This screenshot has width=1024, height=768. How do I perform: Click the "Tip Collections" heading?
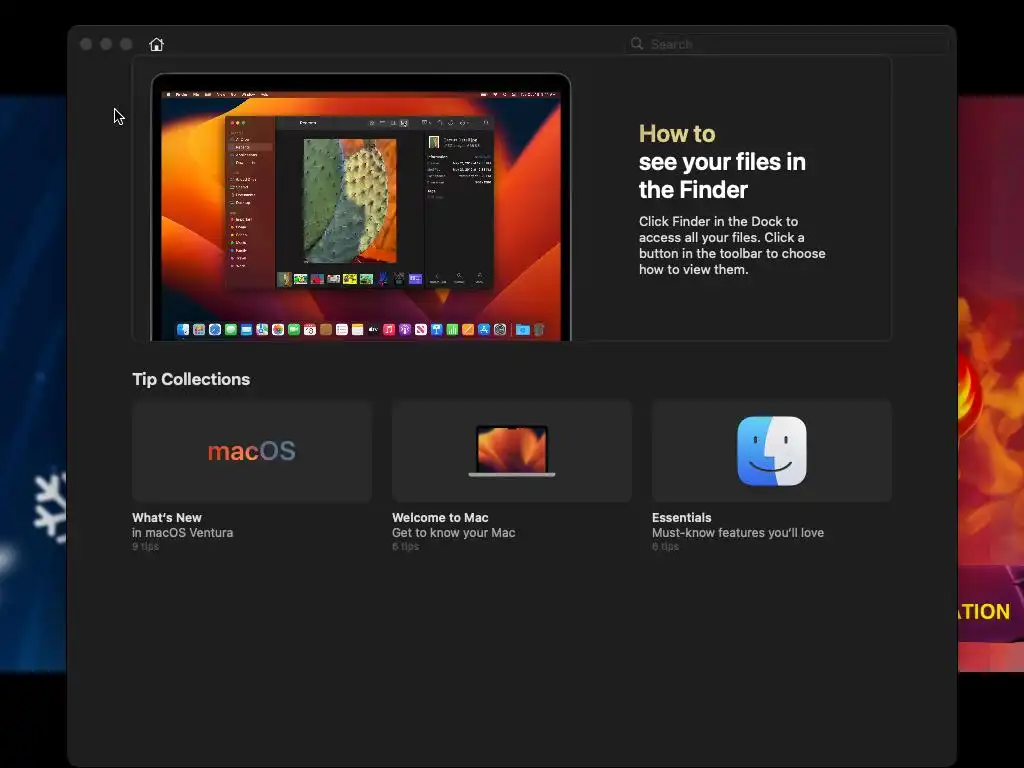191,379
